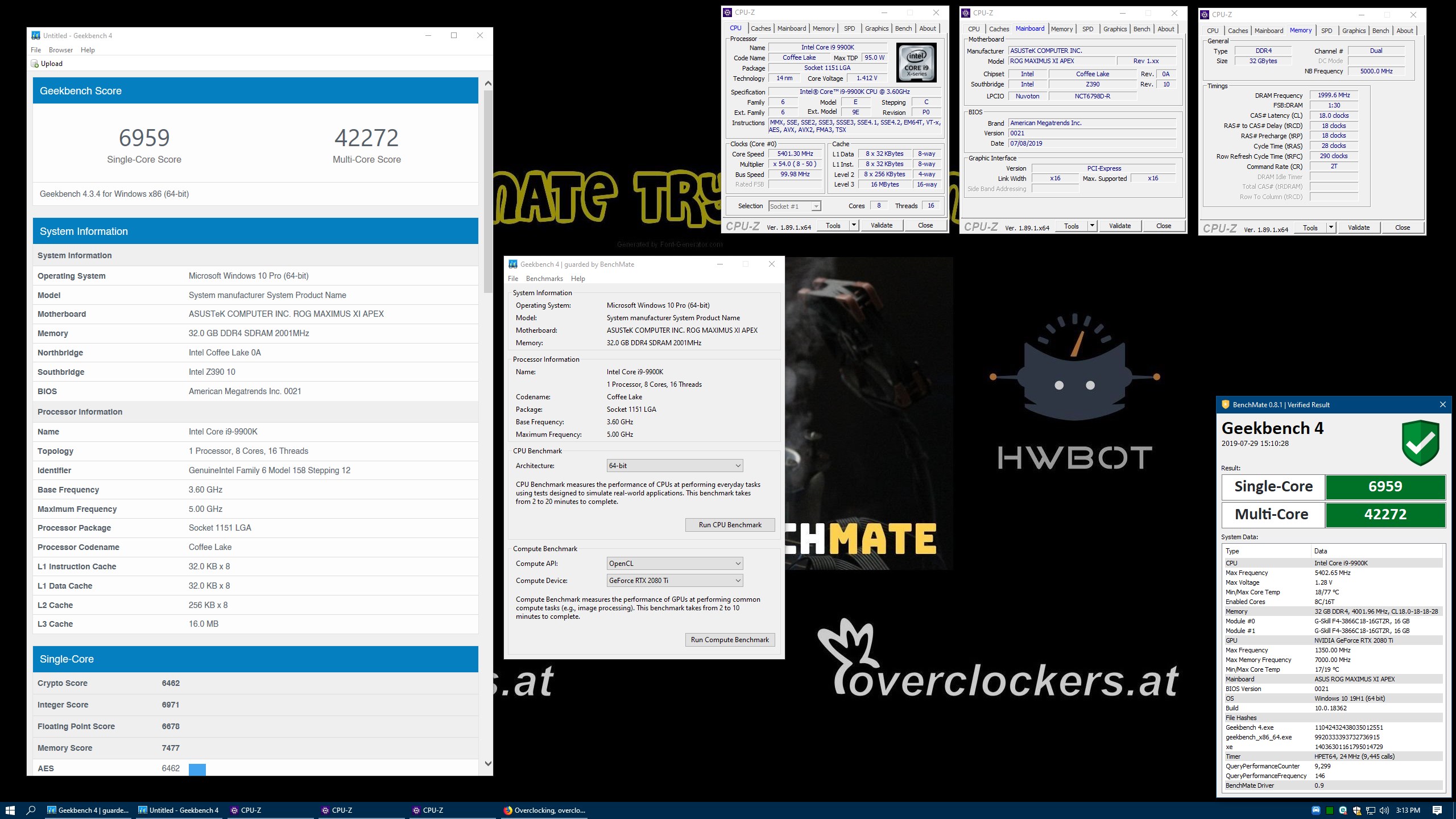The image size is (1456, 819).
Task: Click the green verified checkmark shield in BenchMate
Action: (x=1420, y=443)
